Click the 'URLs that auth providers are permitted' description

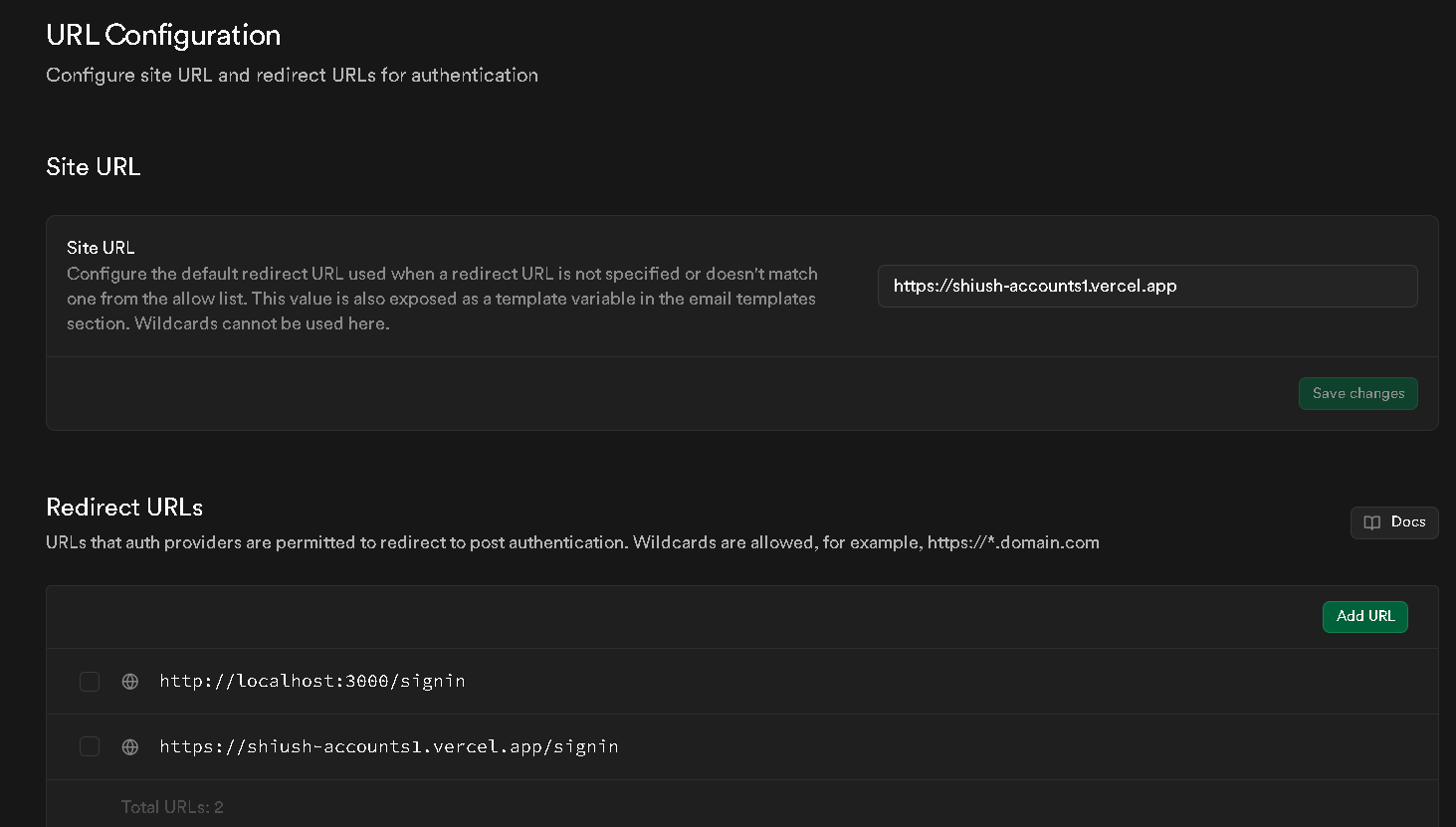point(485,542)
